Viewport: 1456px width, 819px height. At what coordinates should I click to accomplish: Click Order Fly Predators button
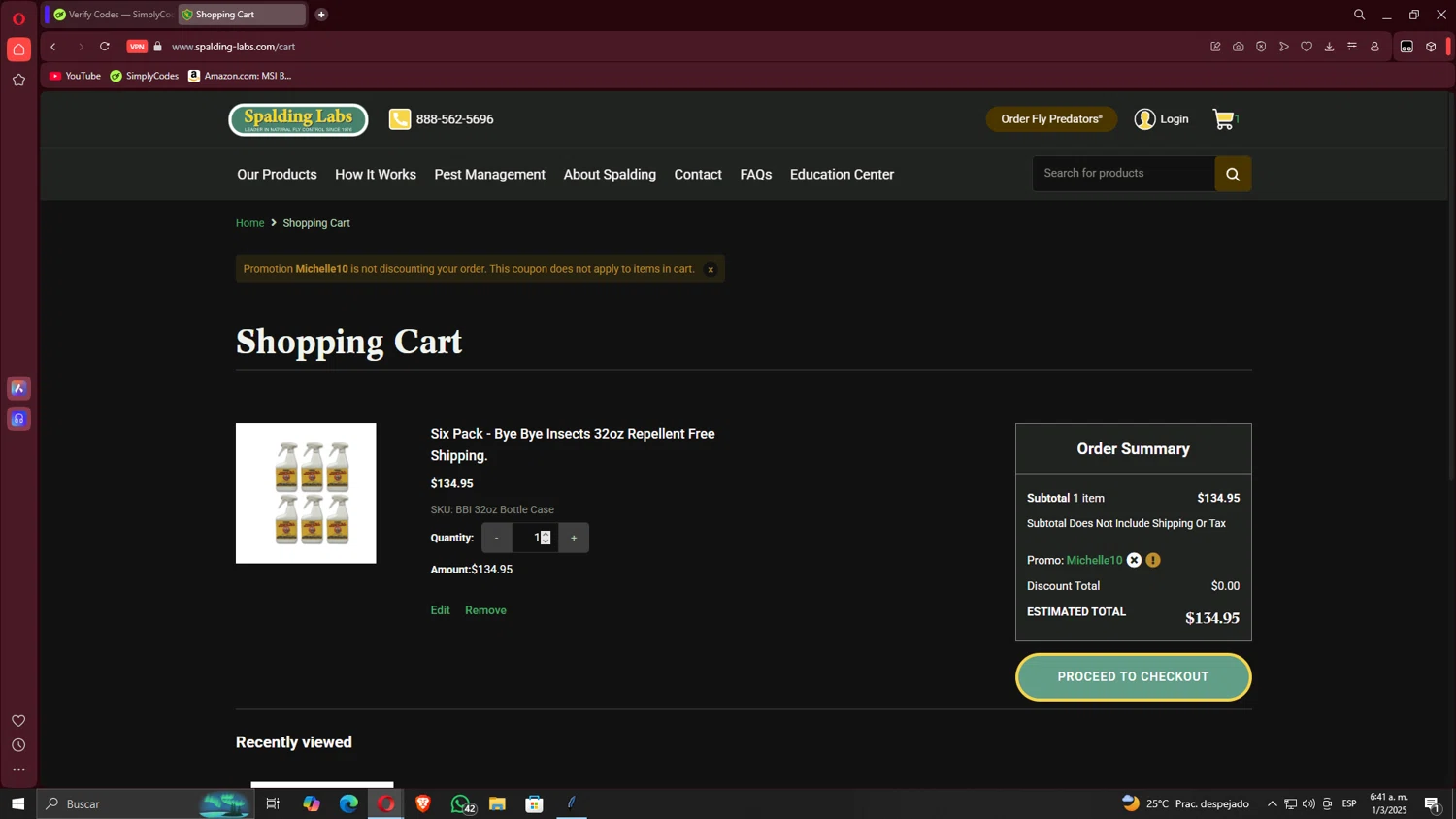coord(1051,119)
